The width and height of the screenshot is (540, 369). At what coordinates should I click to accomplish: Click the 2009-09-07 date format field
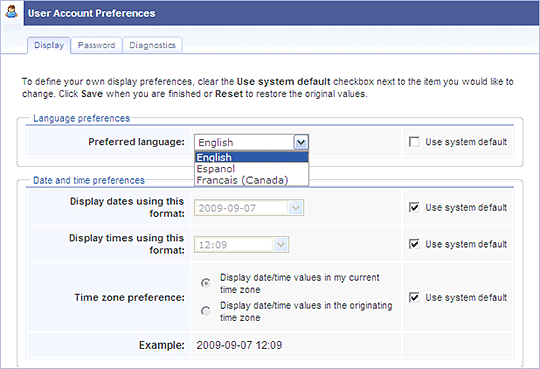tap(249, 208)
